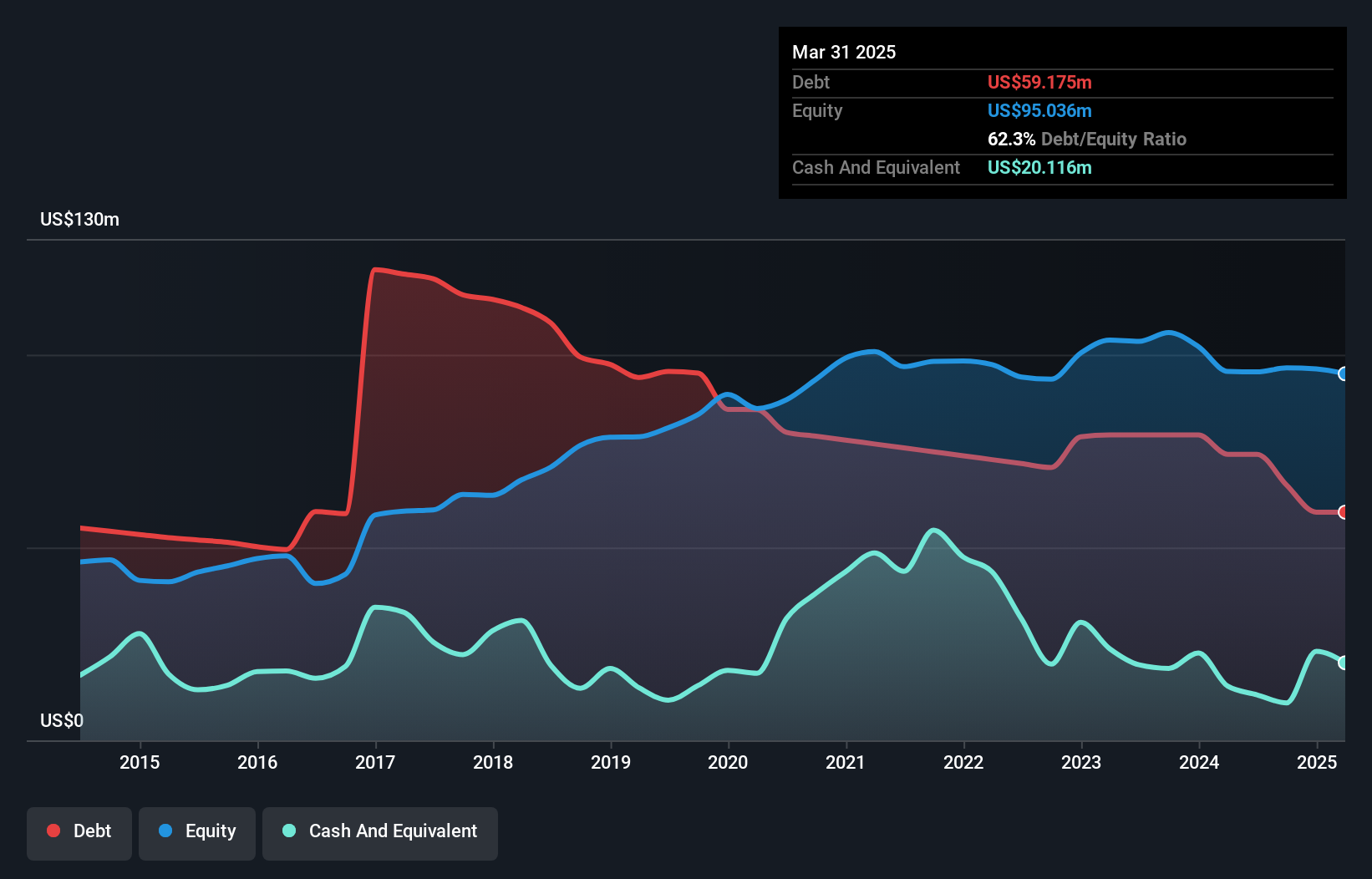
Task: Click the US$20.116m cash value
Action: tap(1039, 167)
